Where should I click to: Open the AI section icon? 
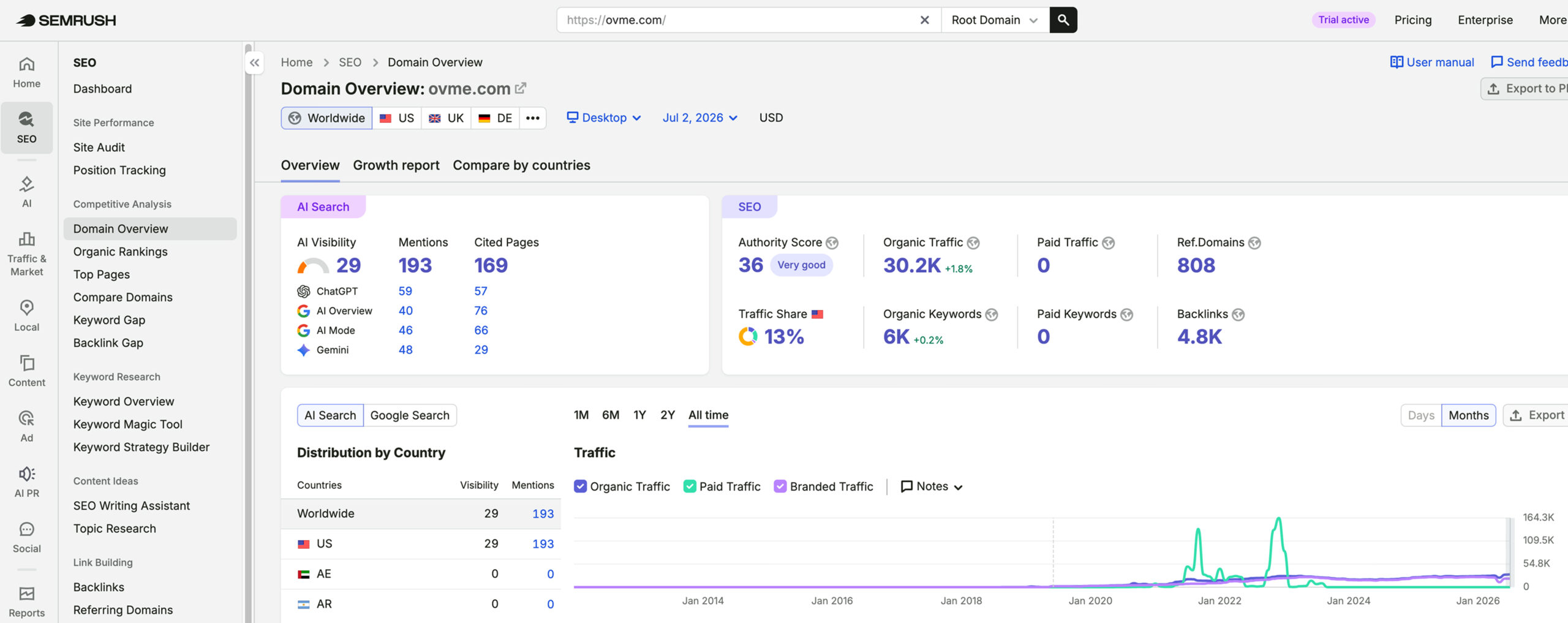pyautogui.click(x=26, y=192)
